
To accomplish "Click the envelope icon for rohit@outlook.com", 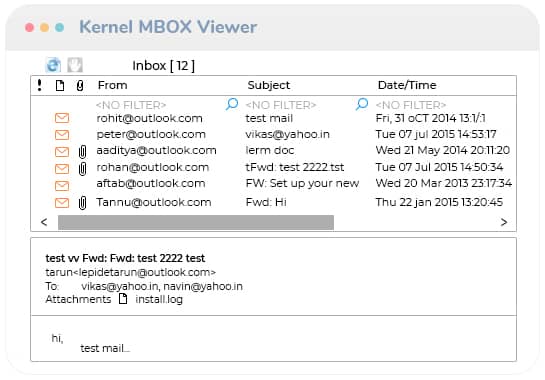I will [62, 118].
